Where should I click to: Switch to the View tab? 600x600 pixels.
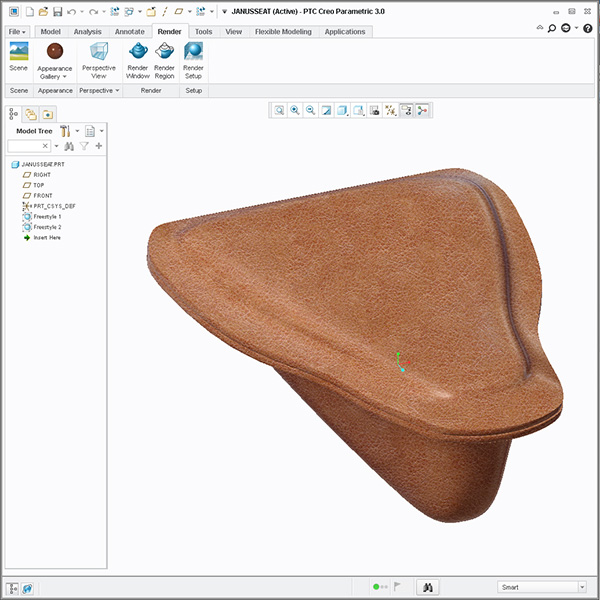[233, 32]
